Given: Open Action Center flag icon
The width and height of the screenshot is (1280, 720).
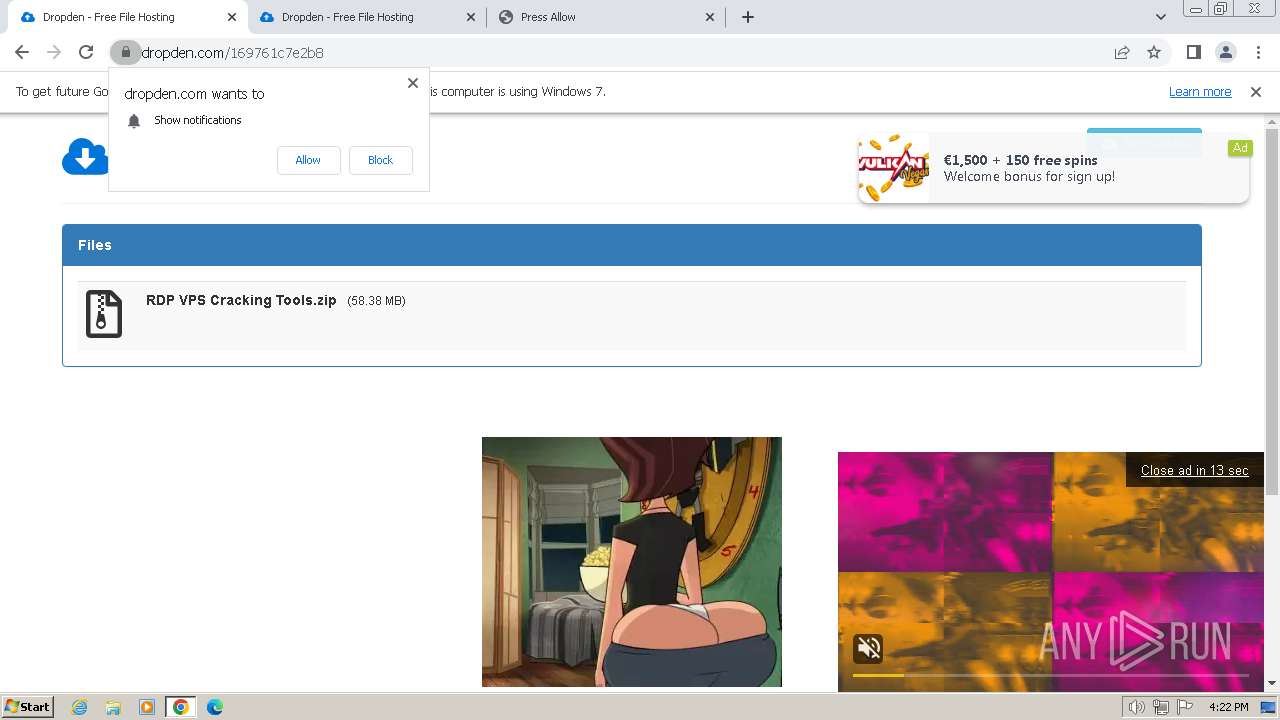Looking at the screenshot, I should (x=1185, y=707).
